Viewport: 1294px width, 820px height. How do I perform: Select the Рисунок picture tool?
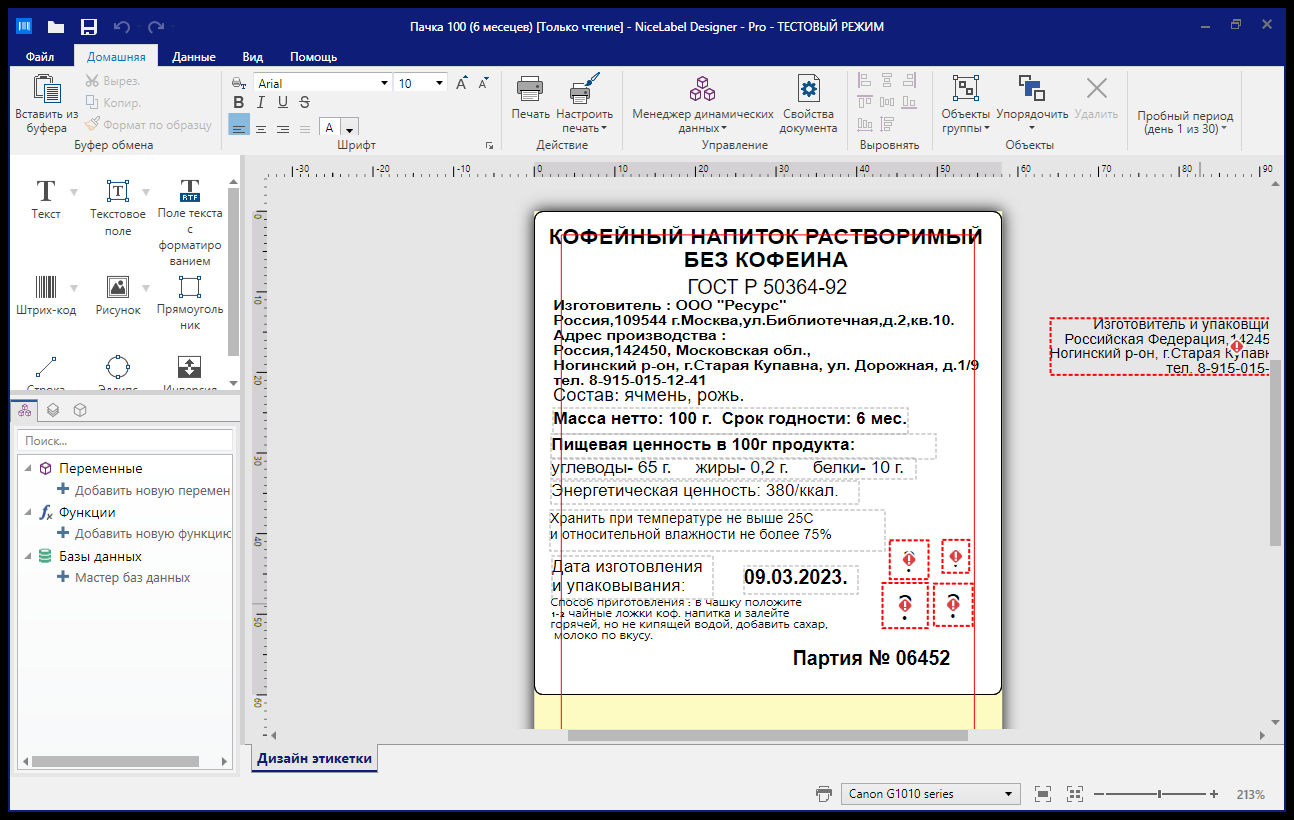pos(118,295)
